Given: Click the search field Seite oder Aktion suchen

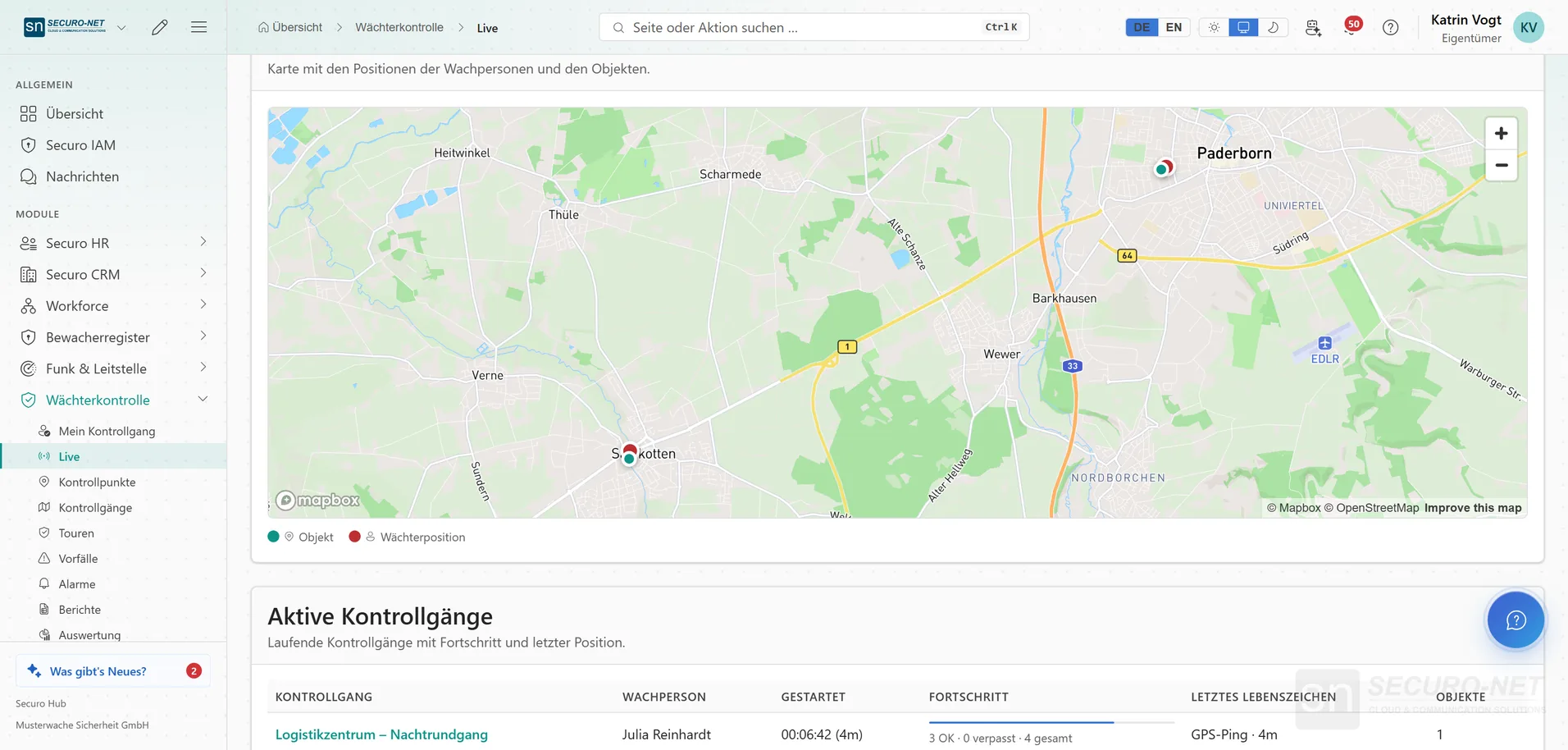Looking at the screenshot, I should [x=814, y=27].
